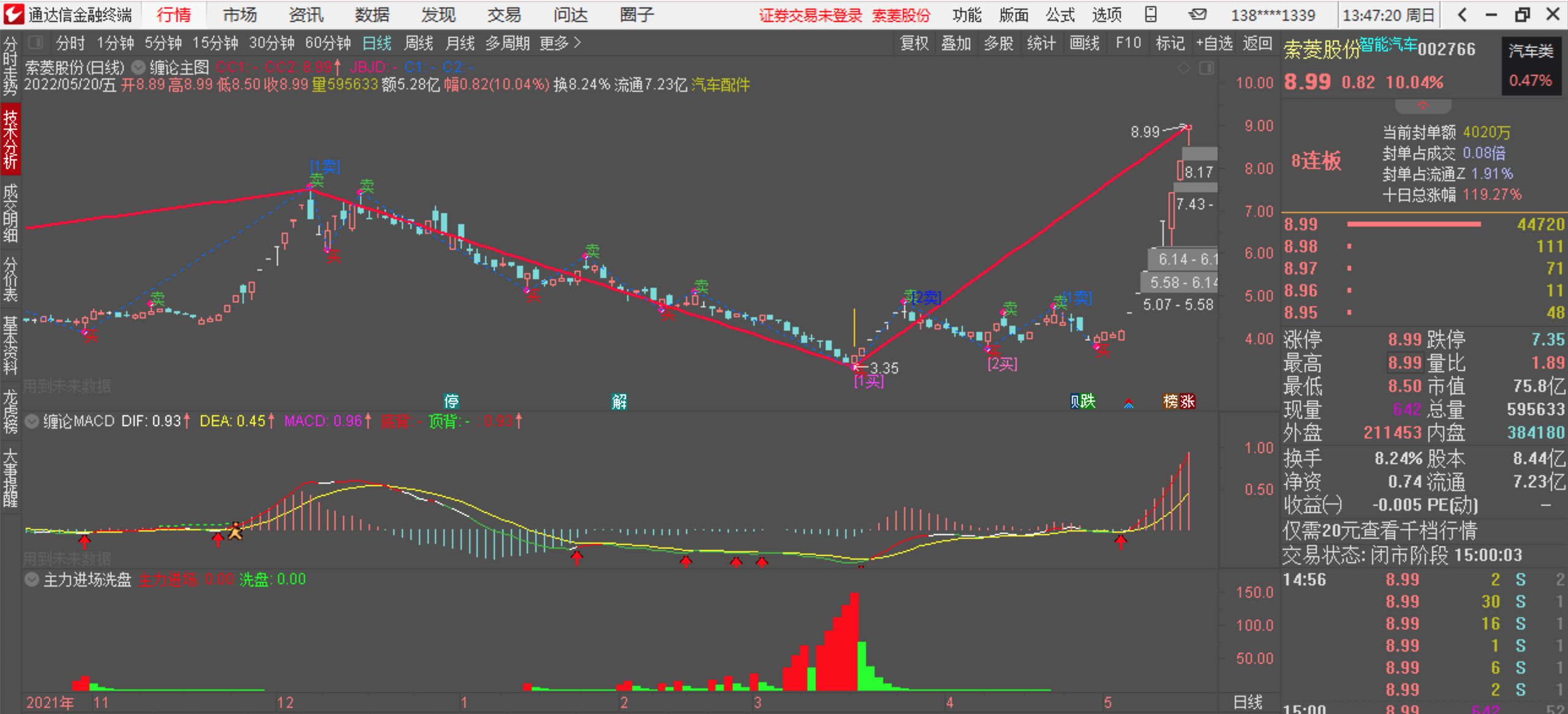The width and height of the screenshot is (1568, 714).
Task: Switch to the 周线 period tab
Action: (418, 43)
